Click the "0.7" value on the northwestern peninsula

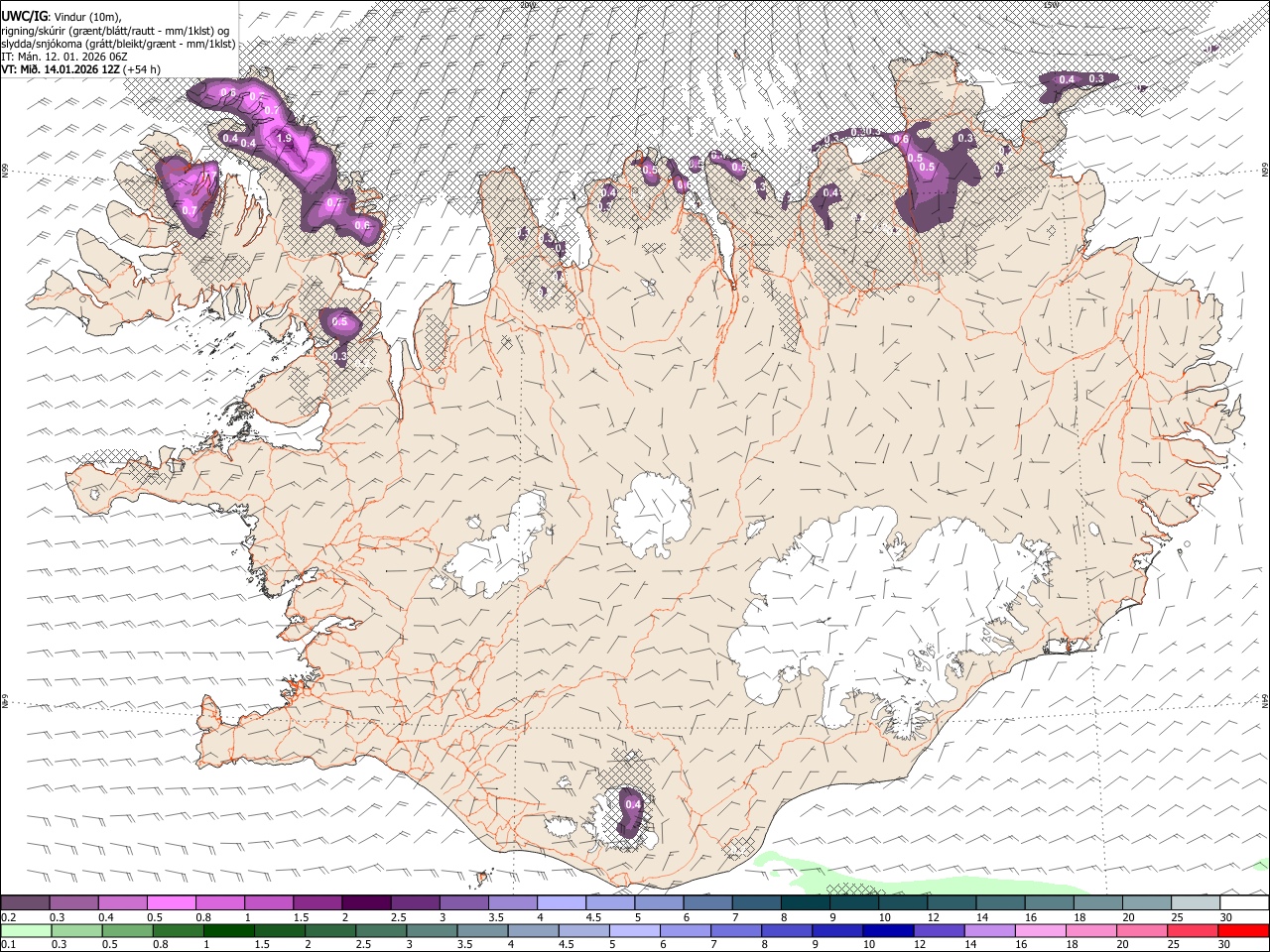(x=189, y=209)
